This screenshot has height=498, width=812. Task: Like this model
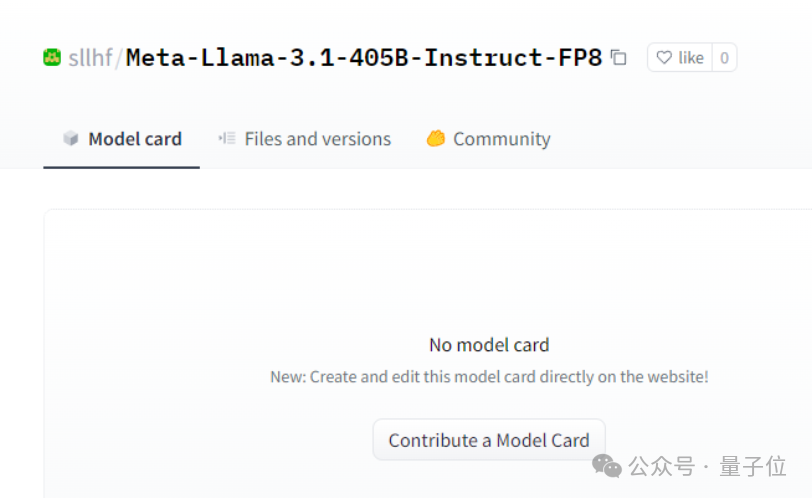(680, 58)
